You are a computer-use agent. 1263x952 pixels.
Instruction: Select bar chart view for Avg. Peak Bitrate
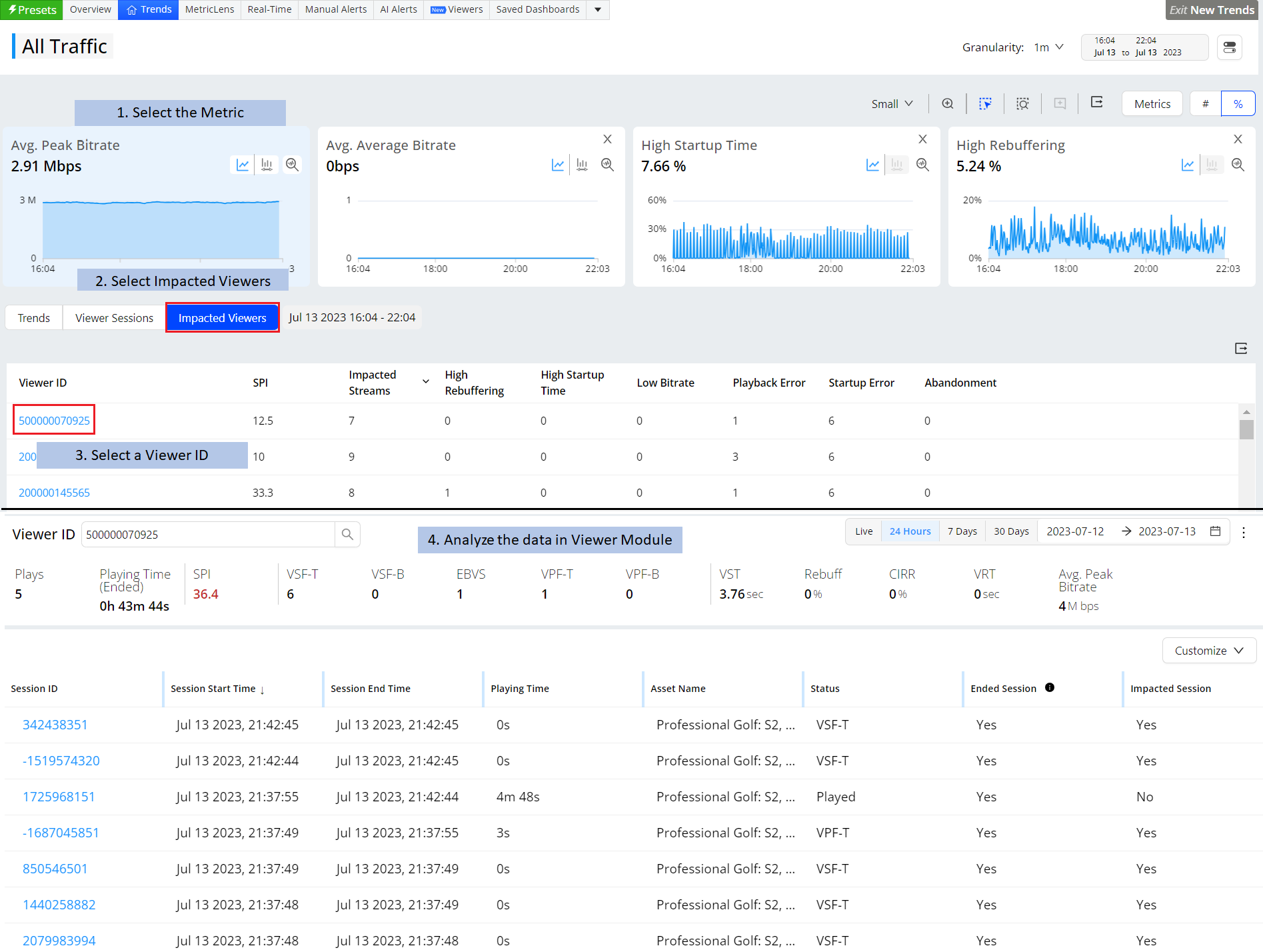(267, 165)
